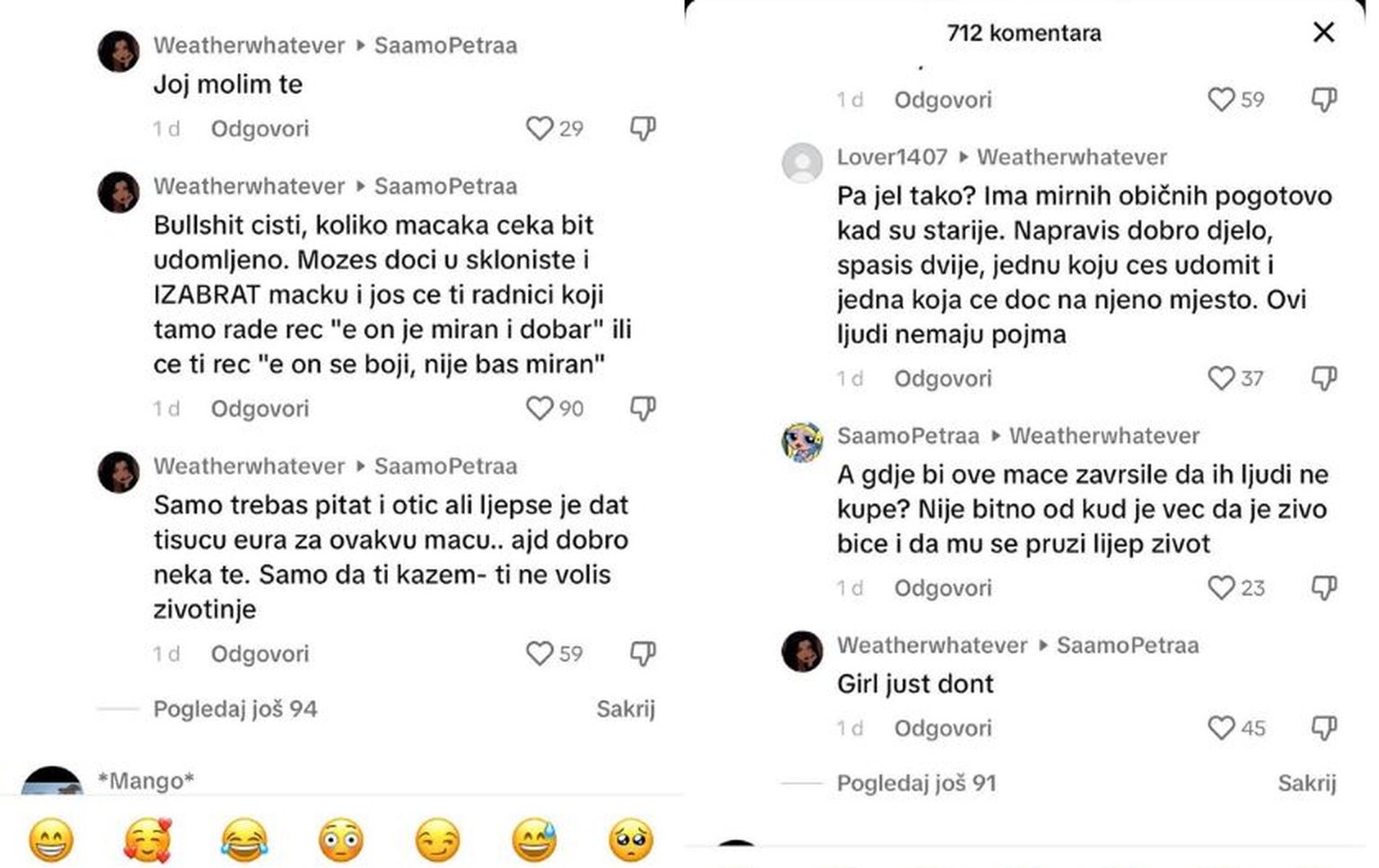Image resolution: width=1379 pixels, height=868 pixels.
Task: Collapse replies with left Sakrij
Action: (626, 709)
